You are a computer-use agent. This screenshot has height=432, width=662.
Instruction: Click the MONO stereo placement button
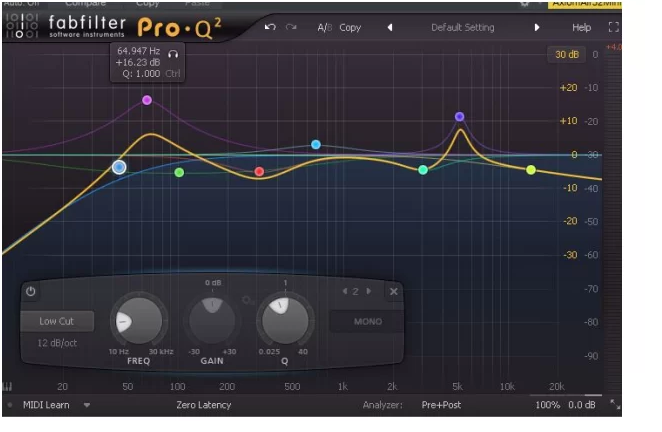click(368, 322)
